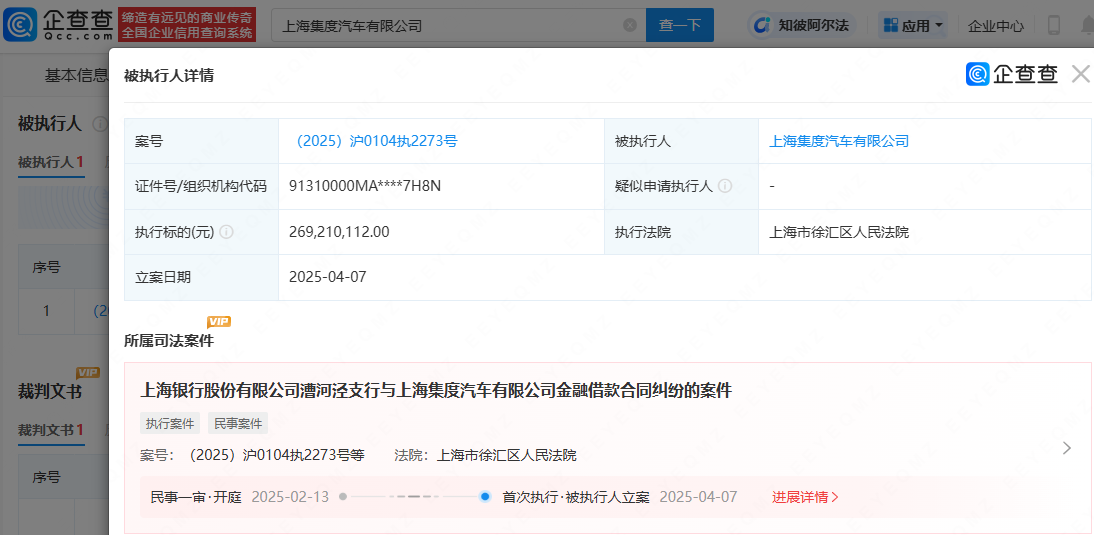Click info icon beside 执行标的(元)
1094x535 pixels.
(x=226, y=232)
